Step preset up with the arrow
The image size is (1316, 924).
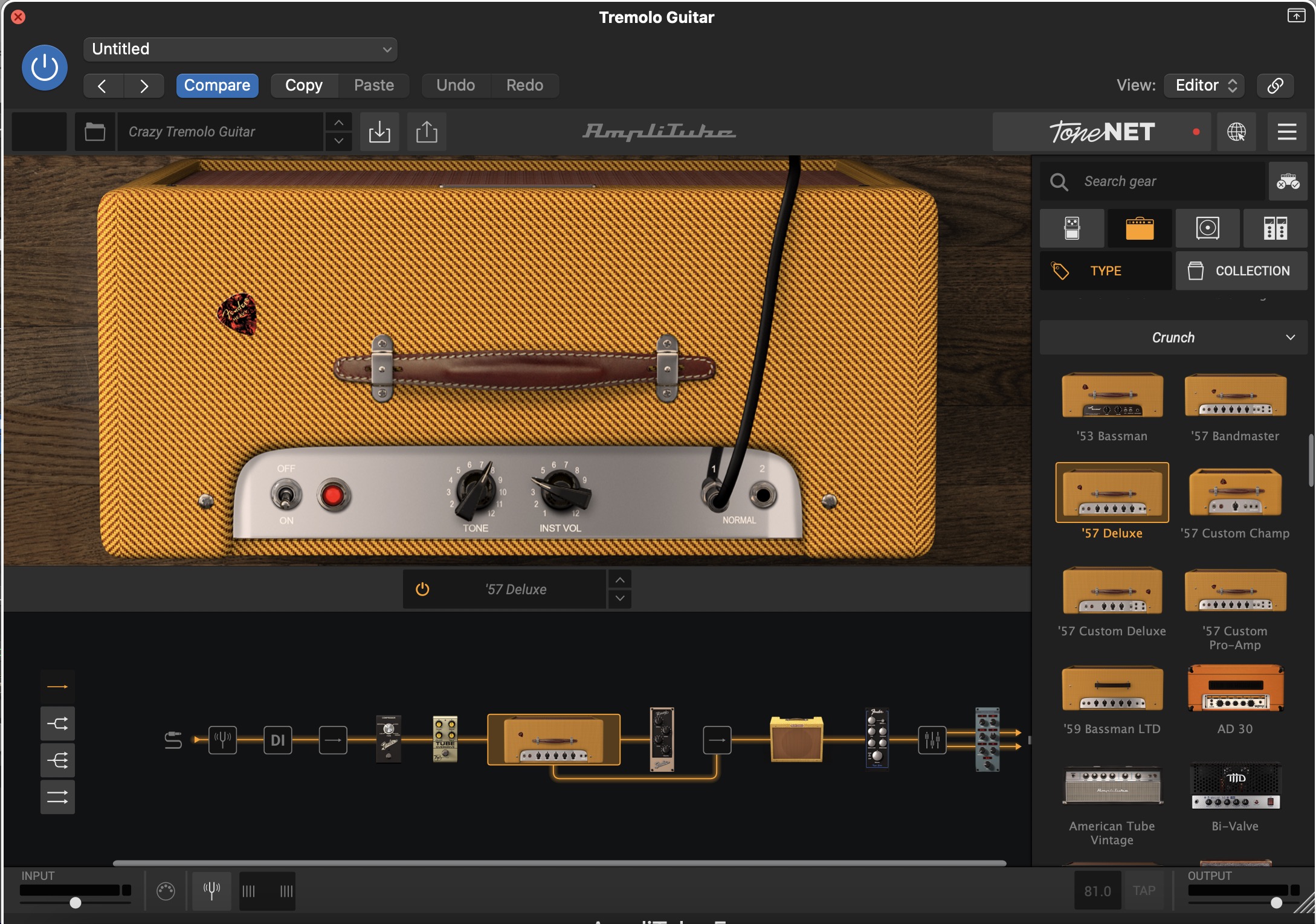(339, 123)
